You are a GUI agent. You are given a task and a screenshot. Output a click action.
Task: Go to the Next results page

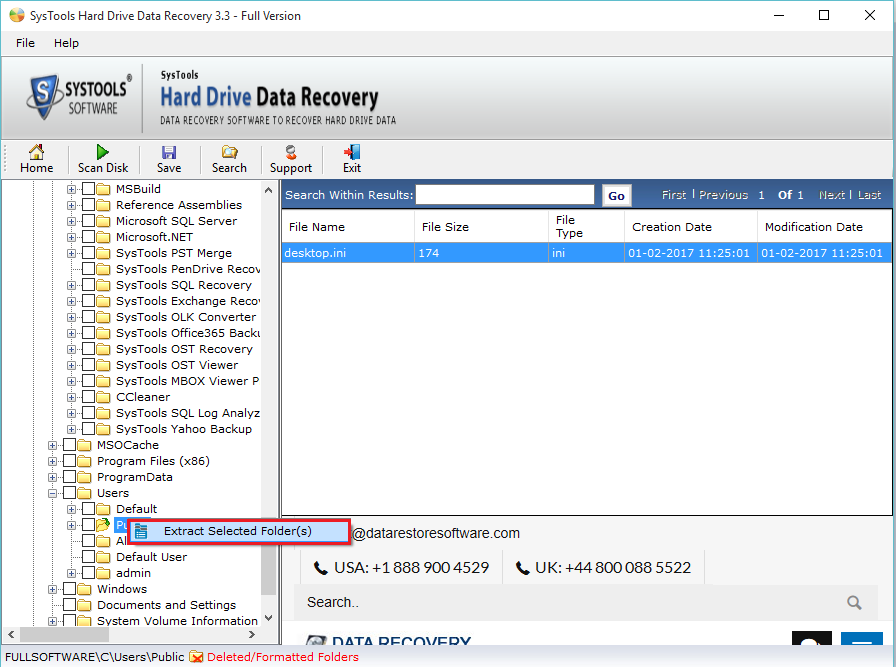point(831,195)
